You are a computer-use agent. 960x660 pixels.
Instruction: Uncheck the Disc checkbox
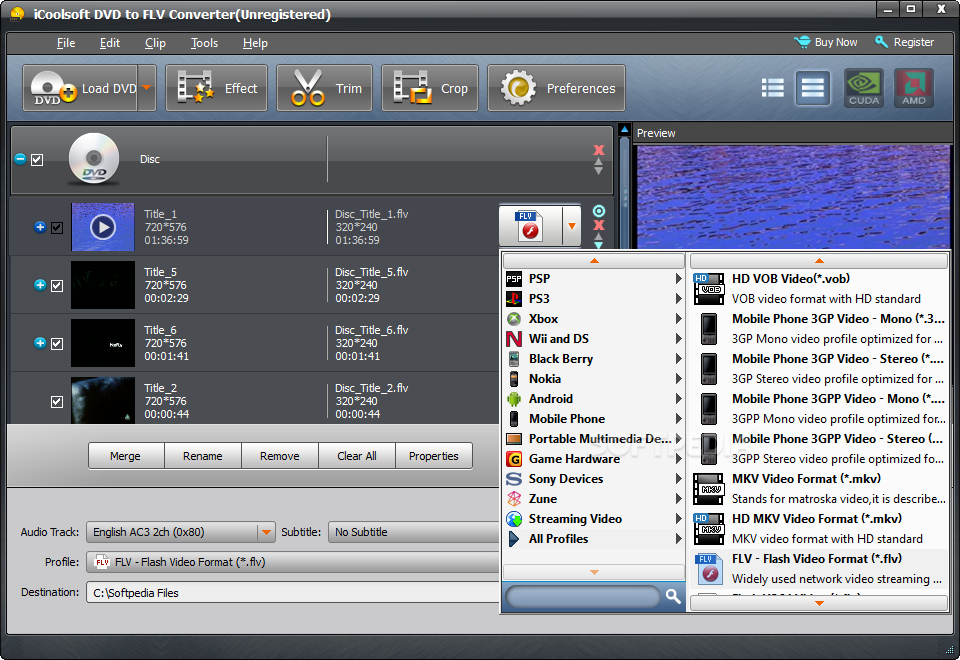point(37,160)
